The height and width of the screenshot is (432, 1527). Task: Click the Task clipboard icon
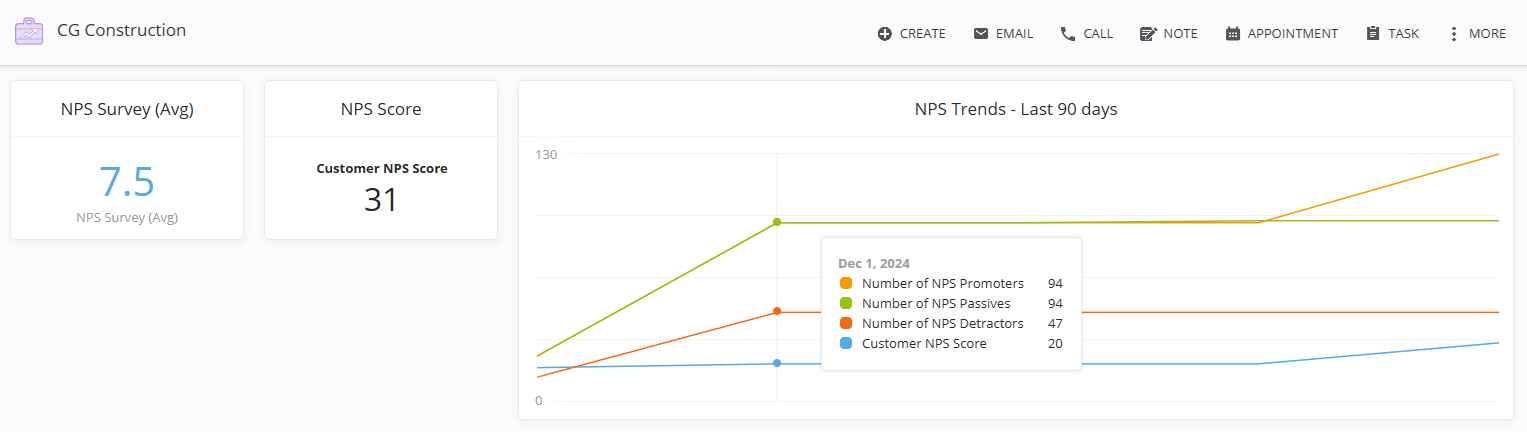point(1373,34)
